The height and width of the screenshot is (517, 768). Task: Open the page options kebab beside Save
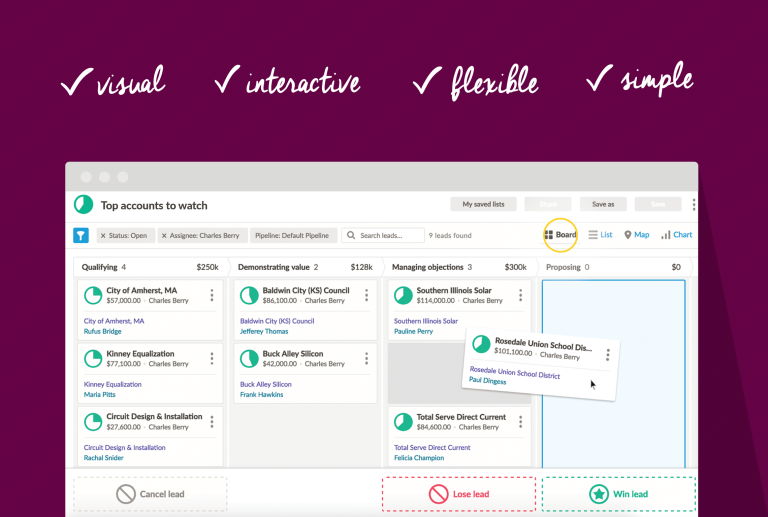[694, 205]
